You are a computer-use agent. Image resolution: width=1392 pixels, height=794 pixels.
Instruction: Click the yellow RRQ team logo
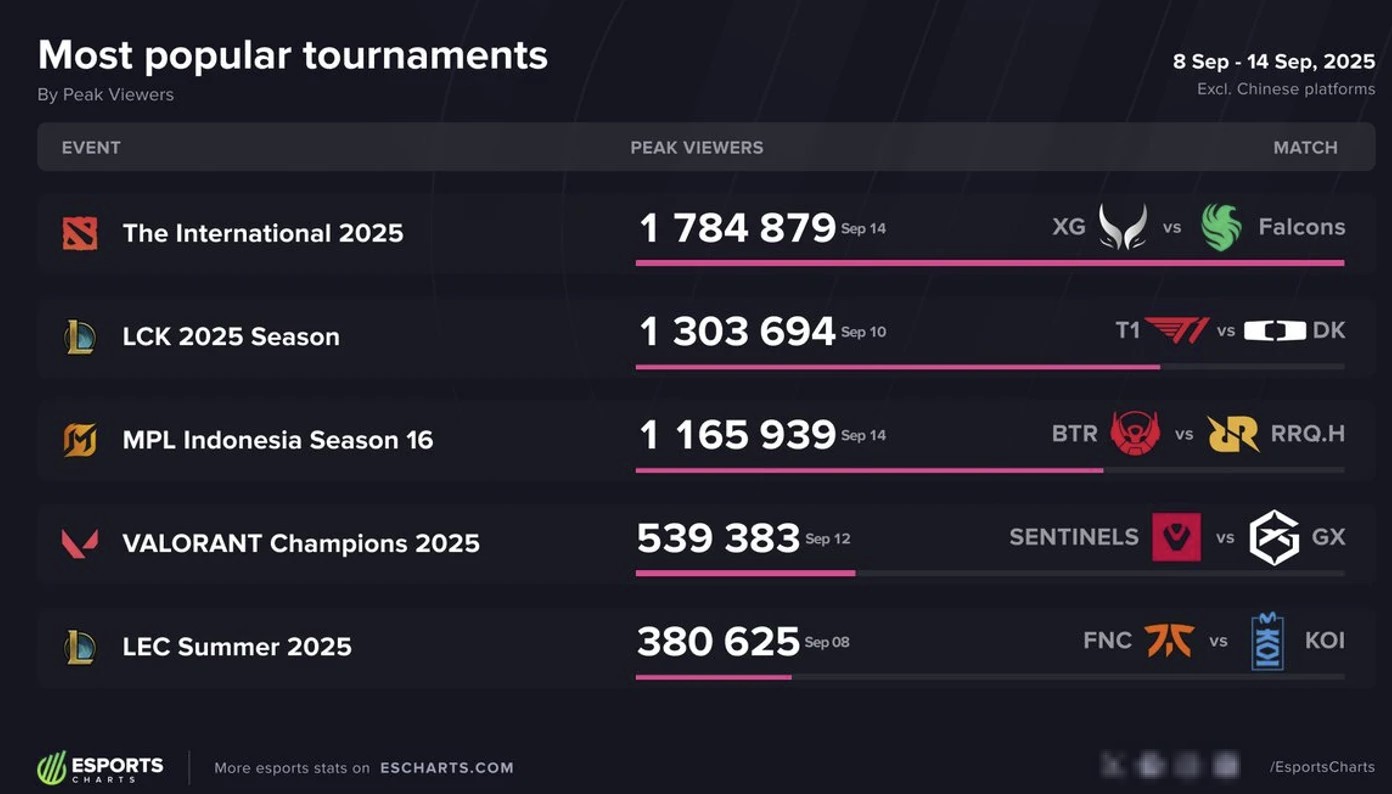(1233, 434)
